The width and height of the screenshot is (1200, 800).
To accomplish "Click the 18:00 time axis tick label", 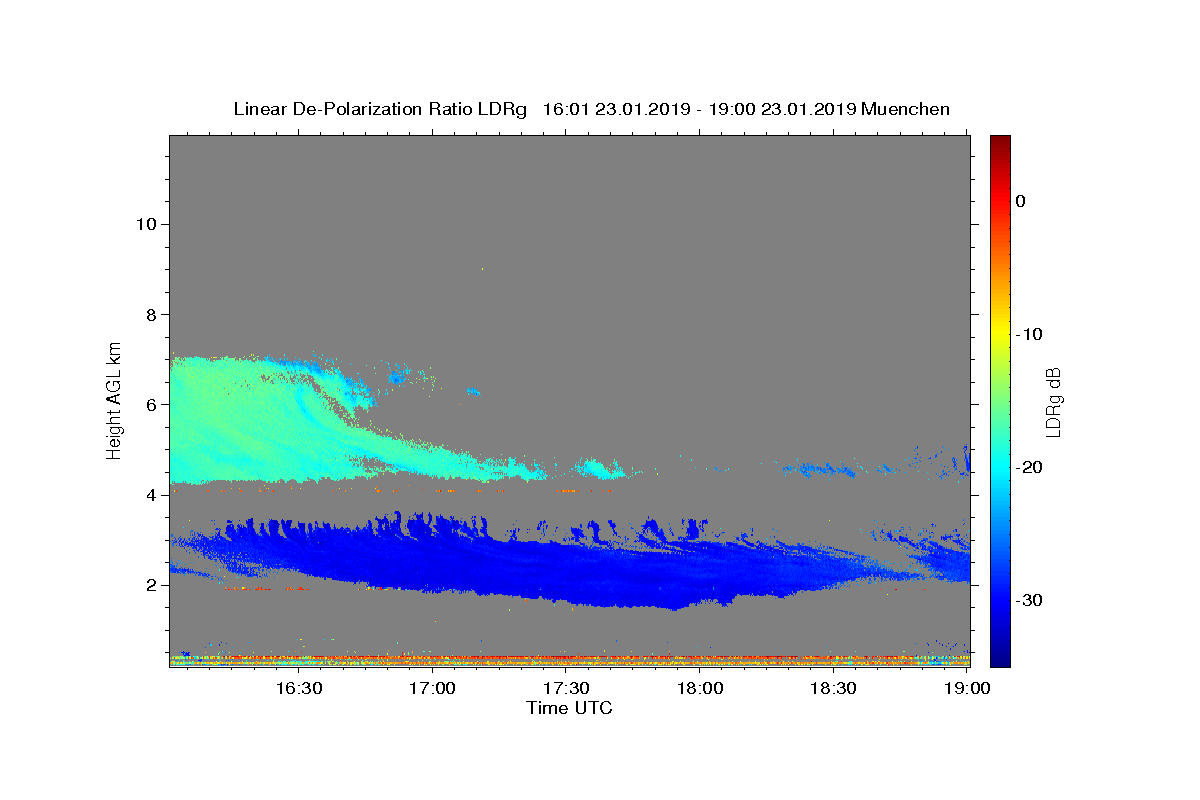I will point(700,689).
